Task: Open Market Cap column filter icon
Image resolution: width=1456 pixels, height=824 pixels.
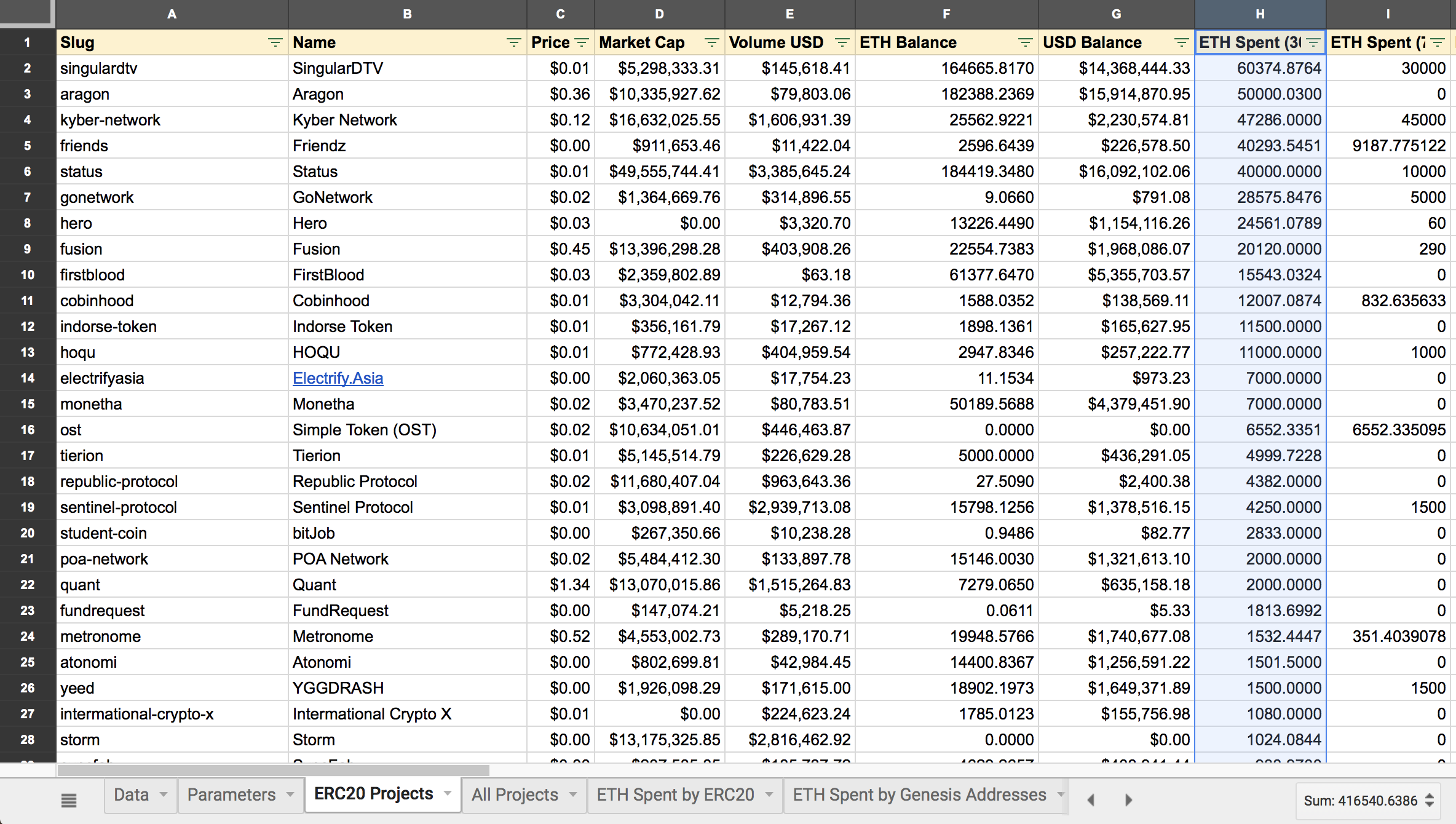Action: (x=711, y=42)
